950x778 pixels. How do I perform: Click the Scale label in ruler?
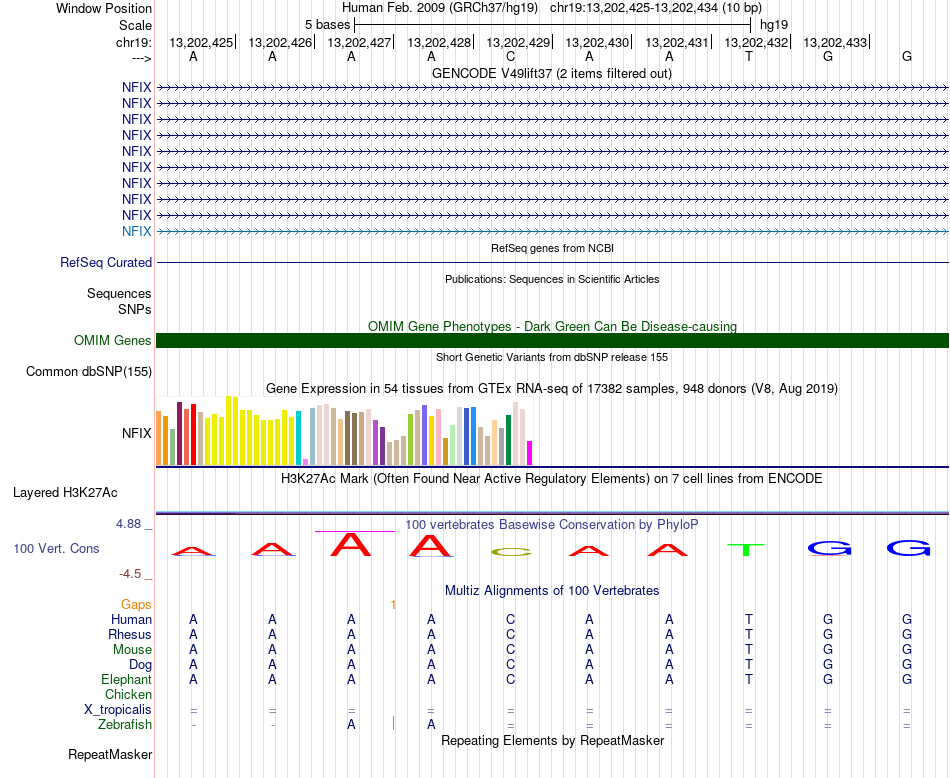(135, 25)
